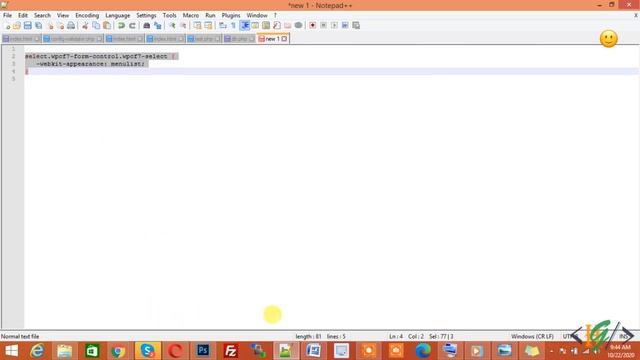Open the Language menu
Viewport: 640px width, 360px height.
(x=118, y=15)
